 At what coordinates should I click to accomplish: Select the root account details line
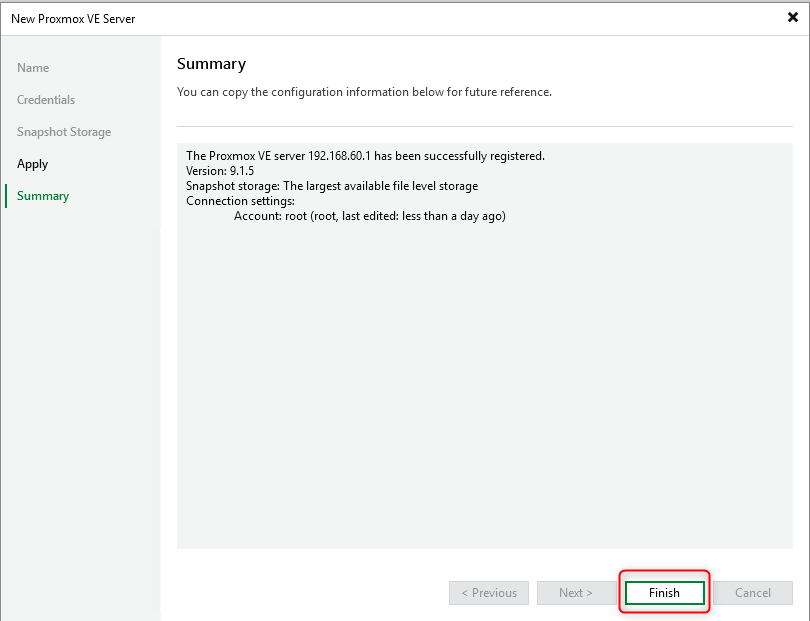365,215
